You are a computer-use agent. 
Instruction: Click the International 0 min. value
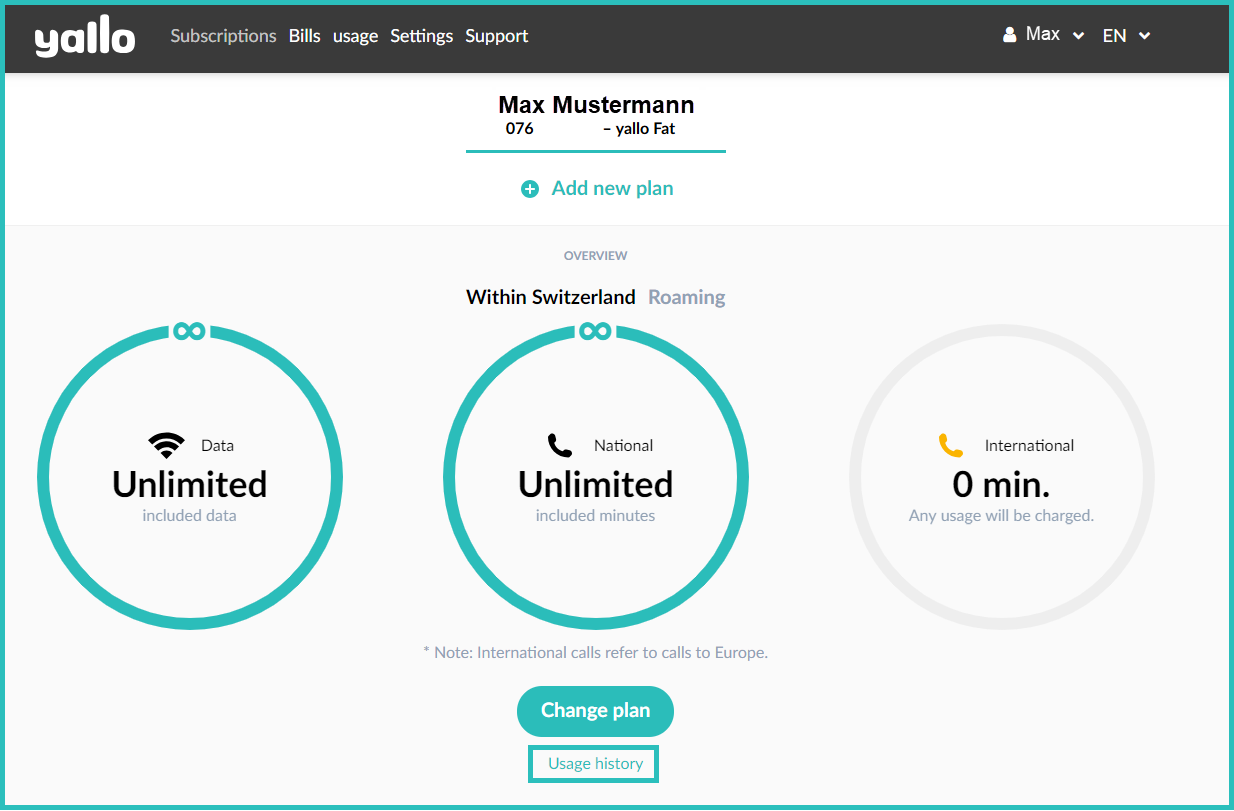tap(1002, 484)
